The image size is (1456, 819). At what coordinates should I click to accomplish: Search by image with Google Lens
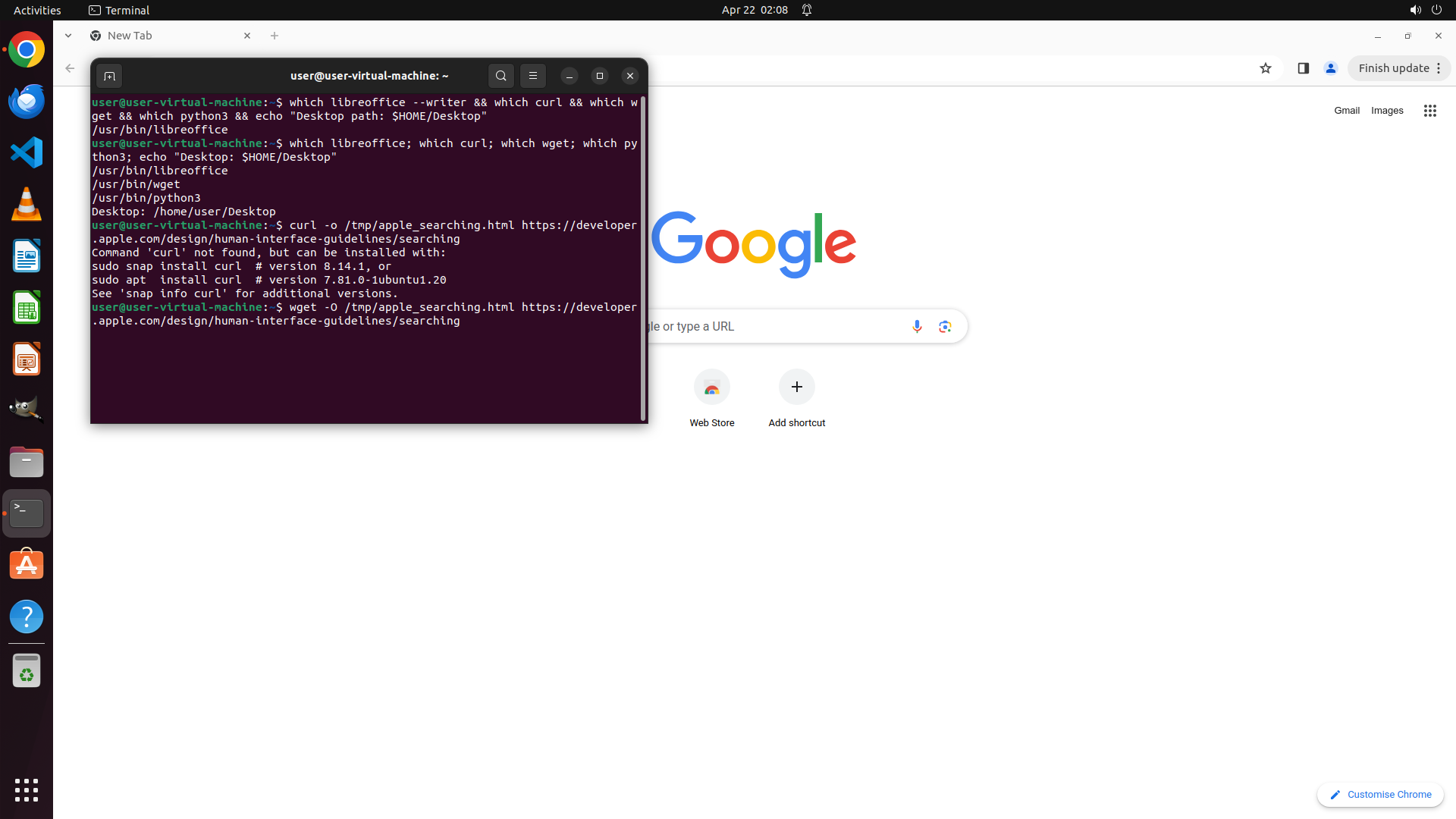coord(945,326)
